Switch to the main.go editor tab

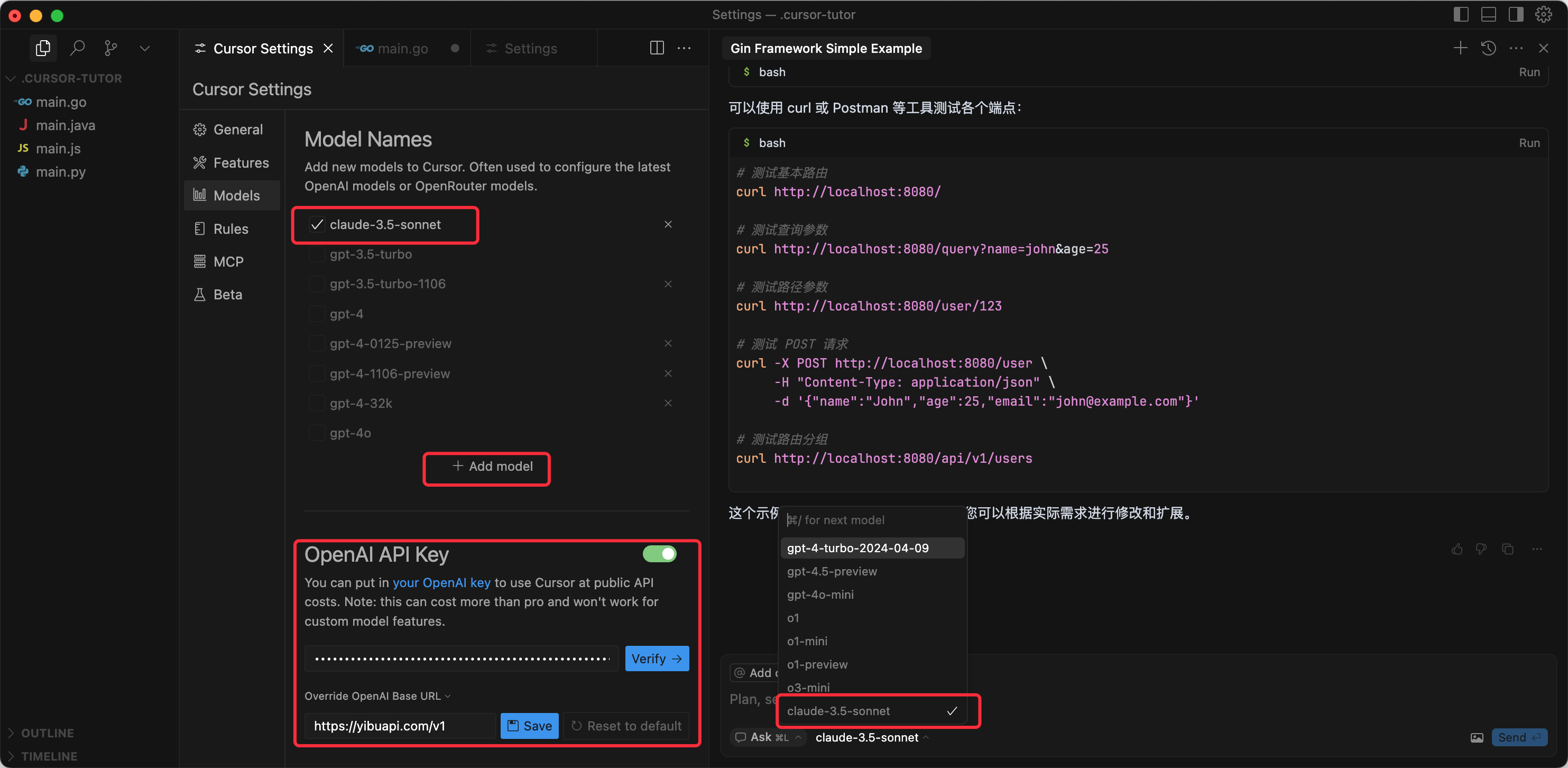pos(402,49)
